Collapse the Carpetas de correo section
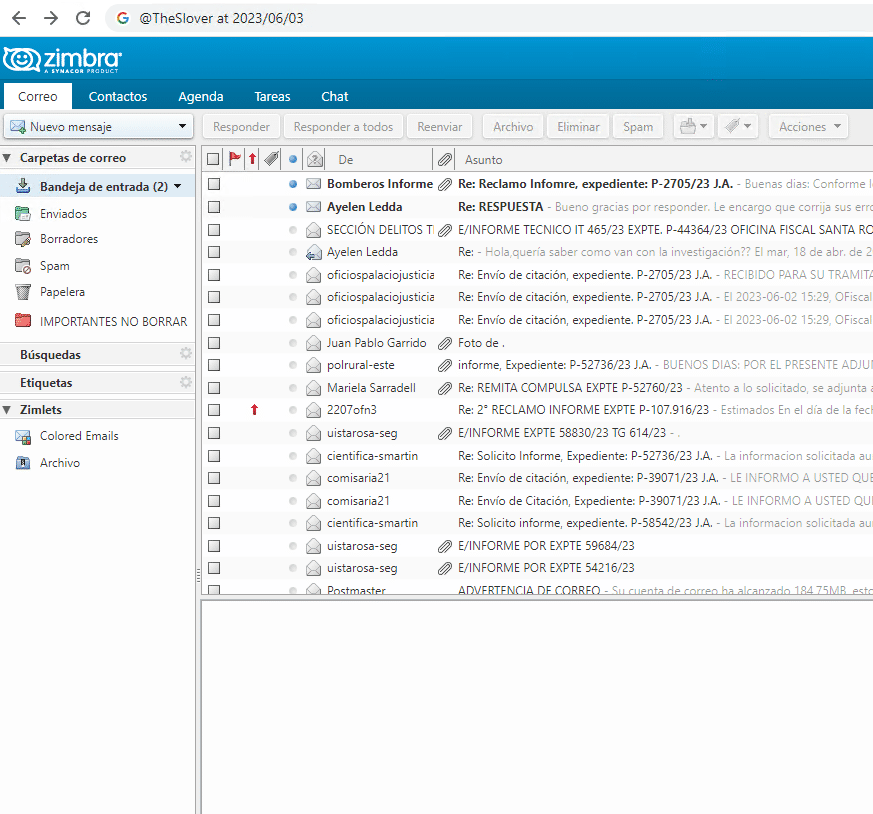 (x=7, y=158)
